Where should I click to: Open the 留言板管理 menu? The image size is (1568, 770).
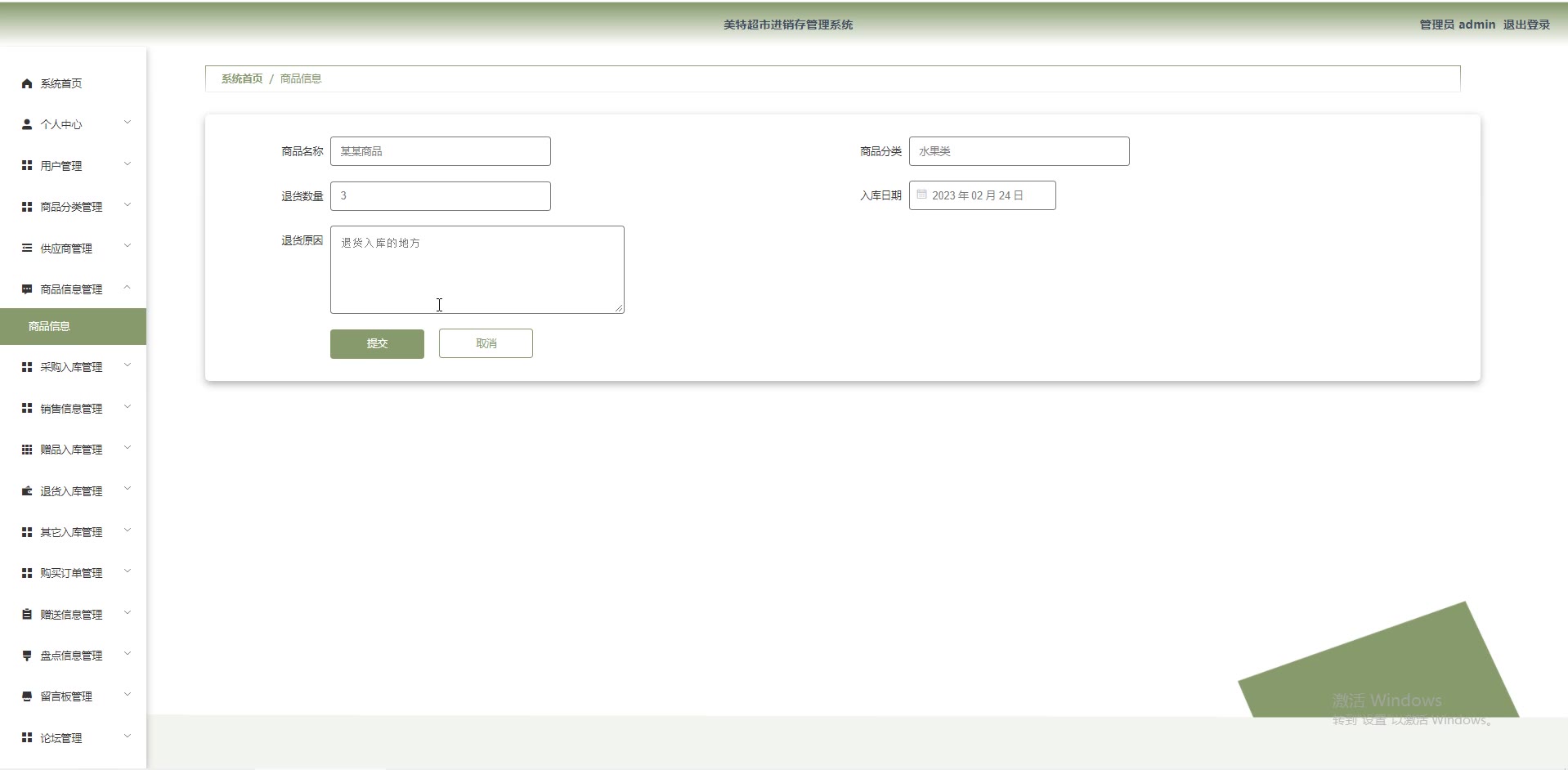coord(74,696)
